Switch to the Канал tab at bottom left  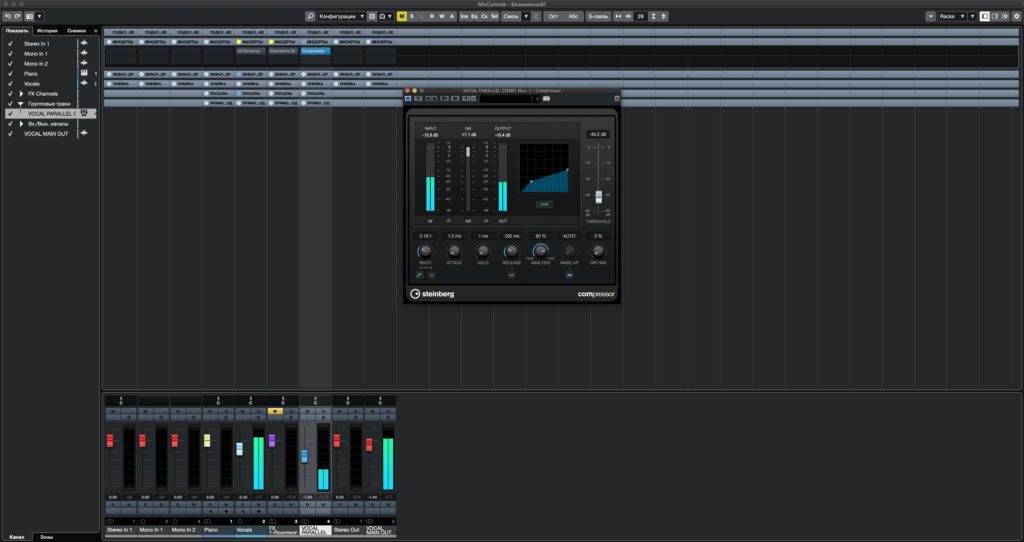click(x=17, y=537)
